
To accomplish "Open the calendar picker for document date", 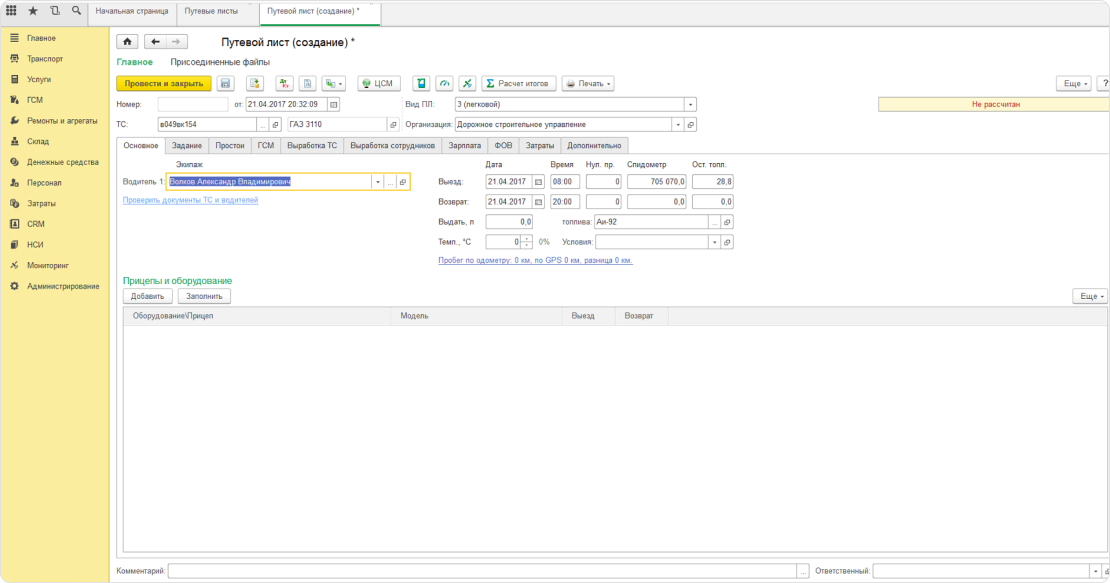I will [333, 104].
